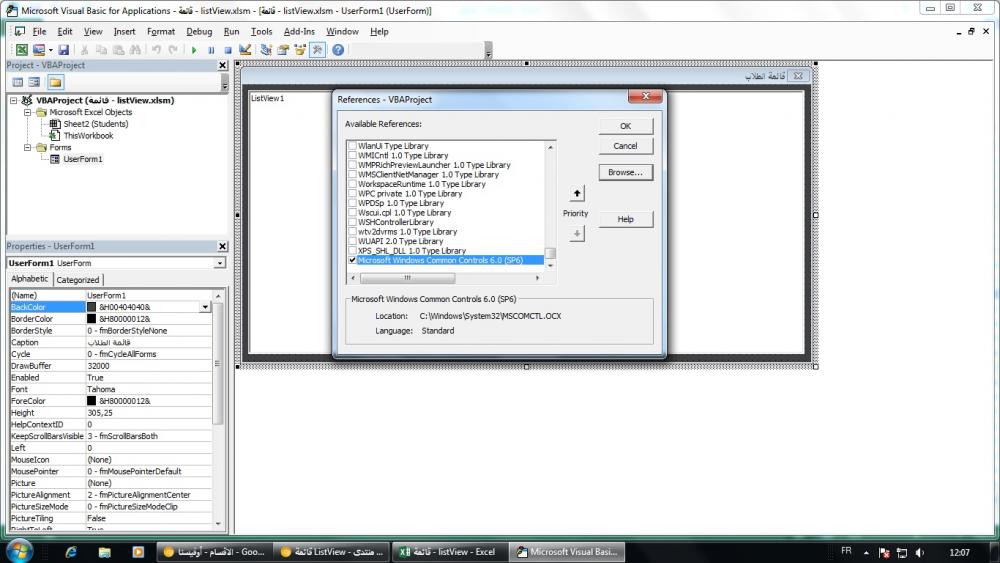Click the View Microsoft Excel toolbar icon
This screenshot has height=563, width=1000.
pos(22,50)
